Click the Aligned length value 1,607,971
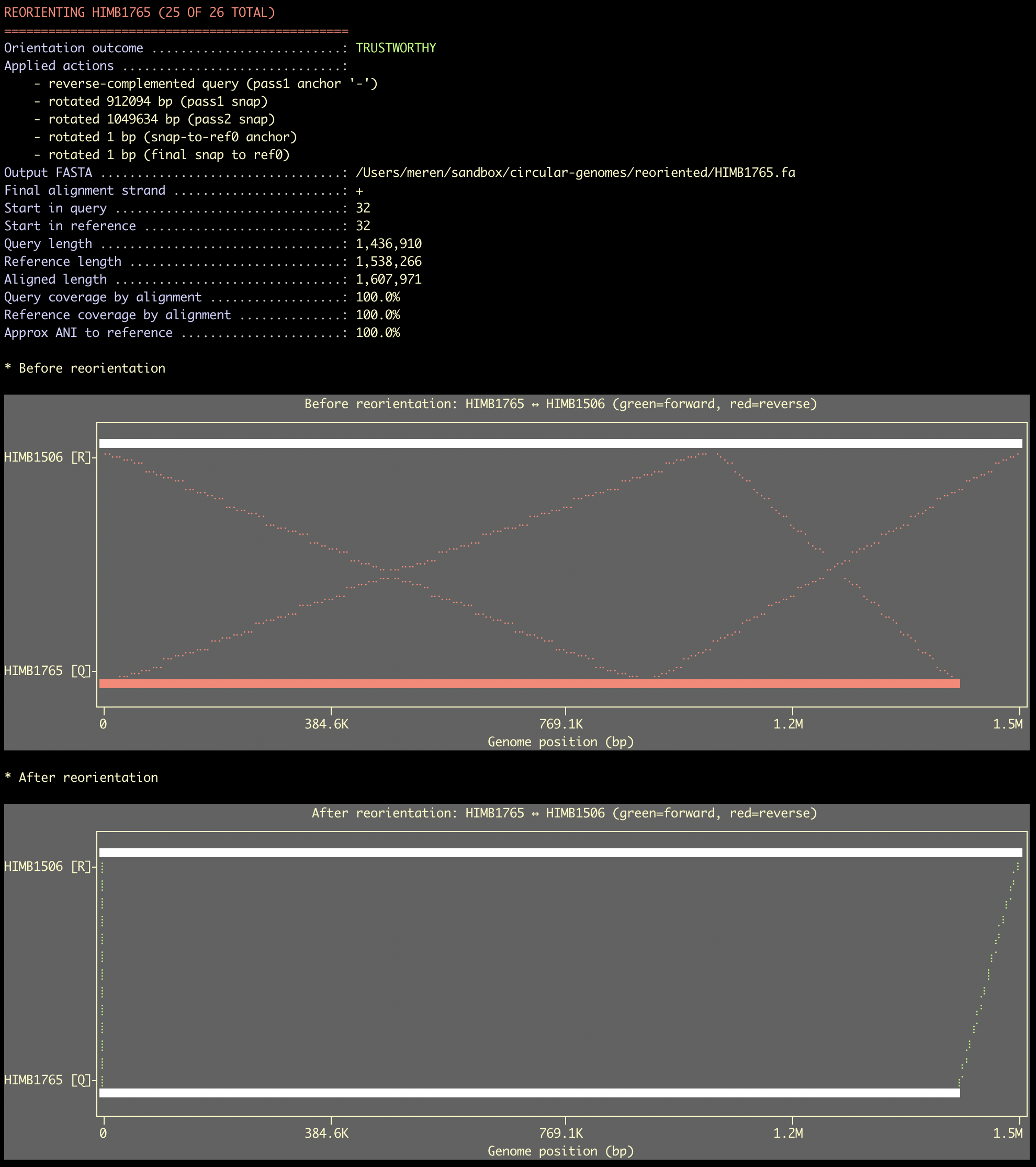This screenshot has width=1036, height=1167. [388, 279]
